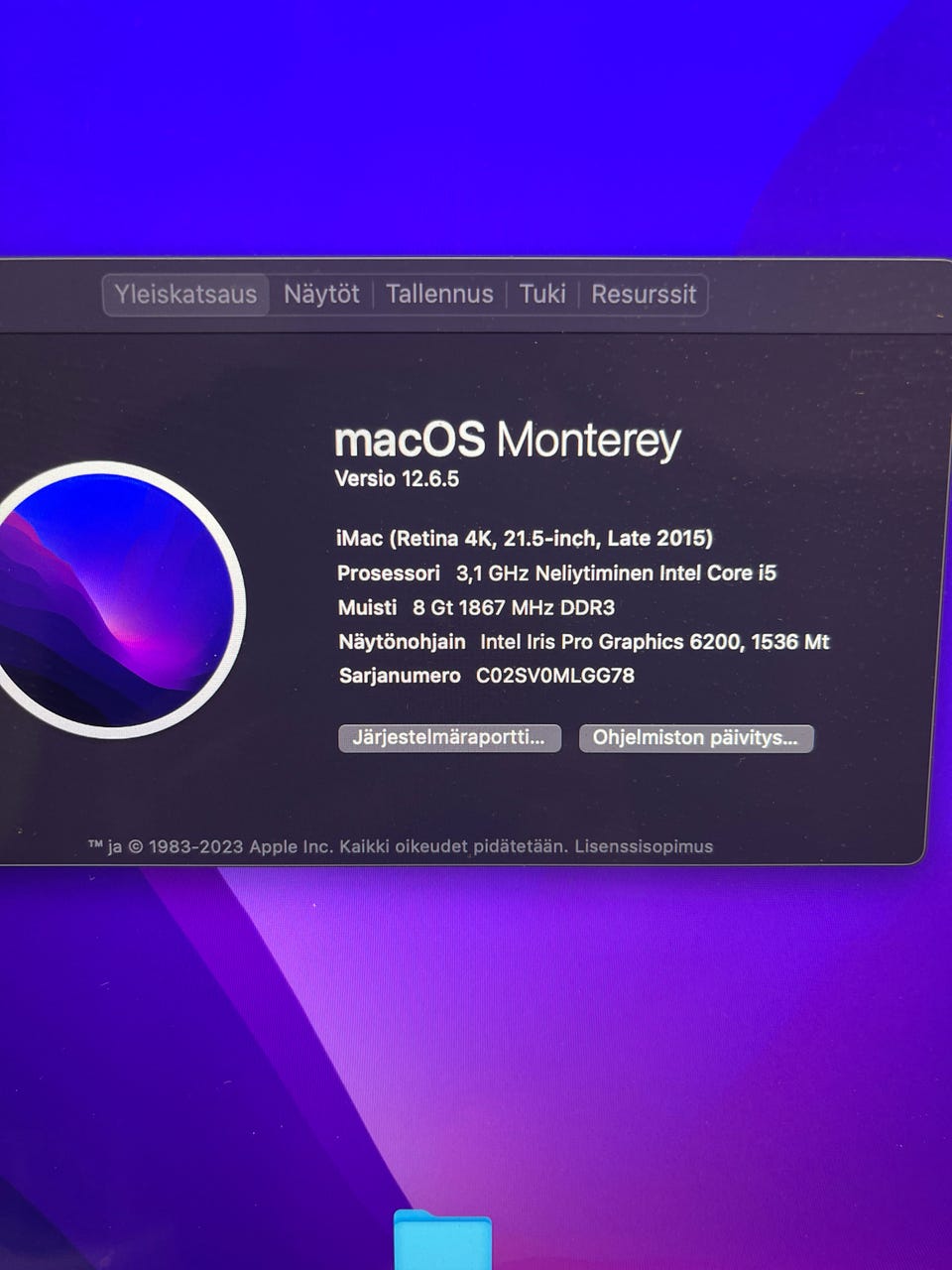Screen dimensions: 952x1270
Task: Click the macOS Monterey title
Action: click(x=508, y=439)
